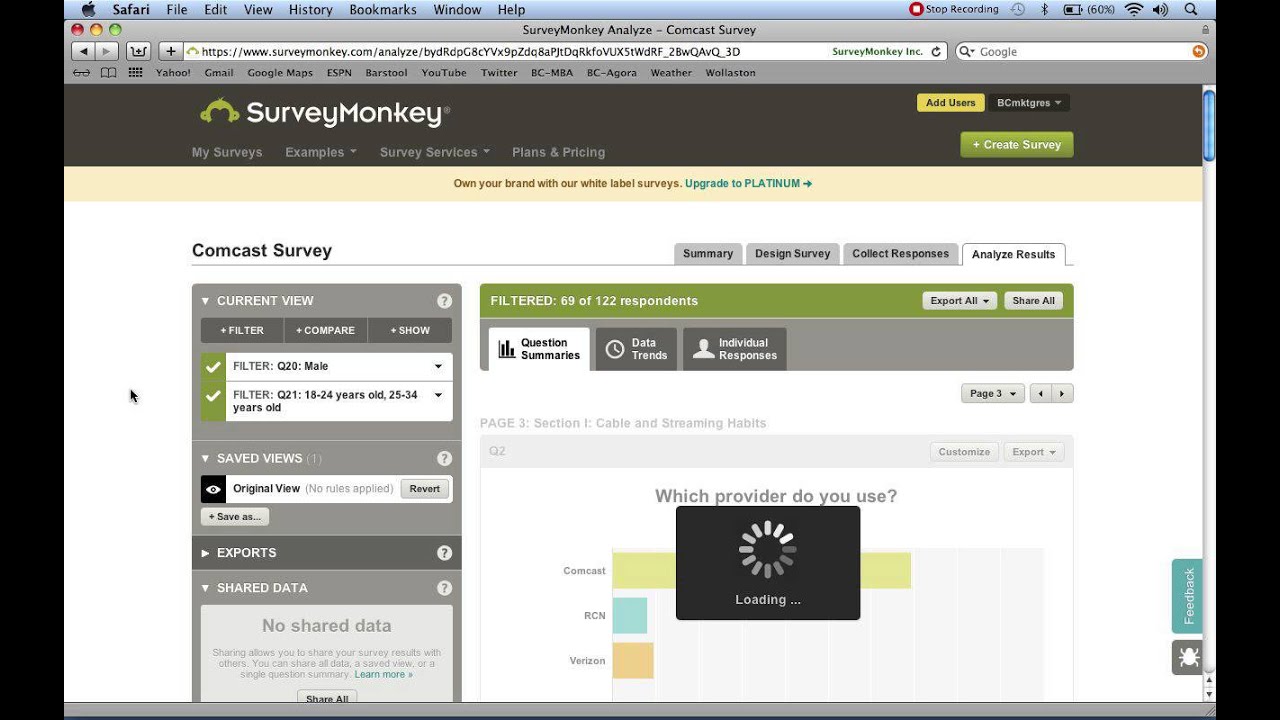Click the + Compare button

tap(326, 331)
